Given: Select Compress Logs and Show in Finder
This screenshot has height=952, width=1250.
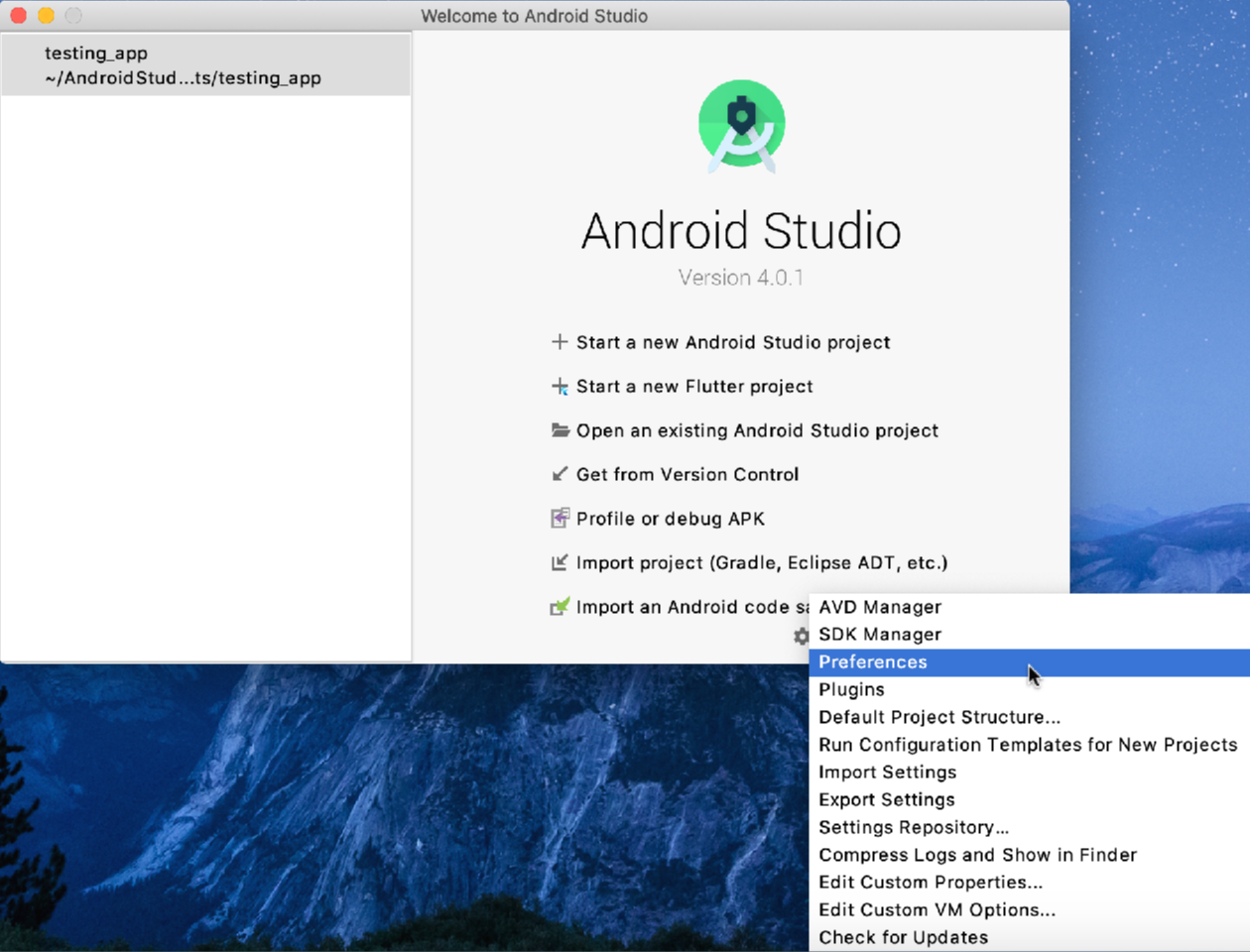Looking at the screenshot, I should [x=1030, y=855].
